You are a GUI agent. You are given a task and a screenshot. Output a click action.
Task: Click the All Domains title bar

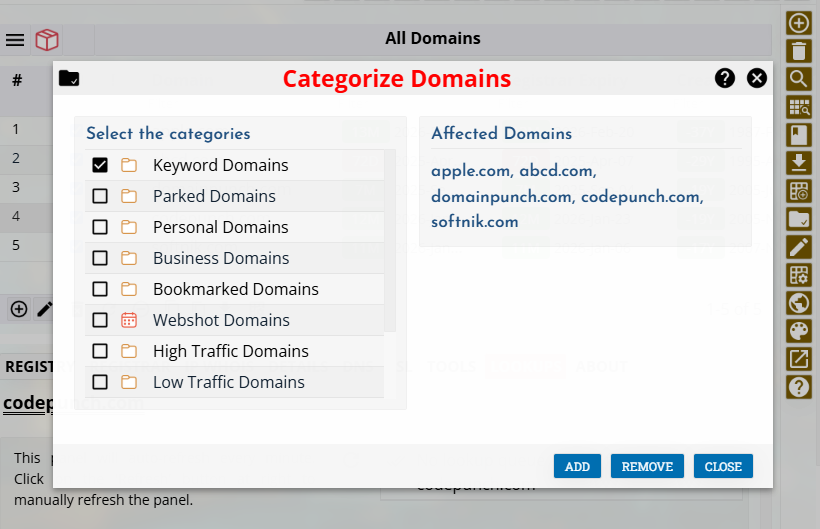coord(433,39)
